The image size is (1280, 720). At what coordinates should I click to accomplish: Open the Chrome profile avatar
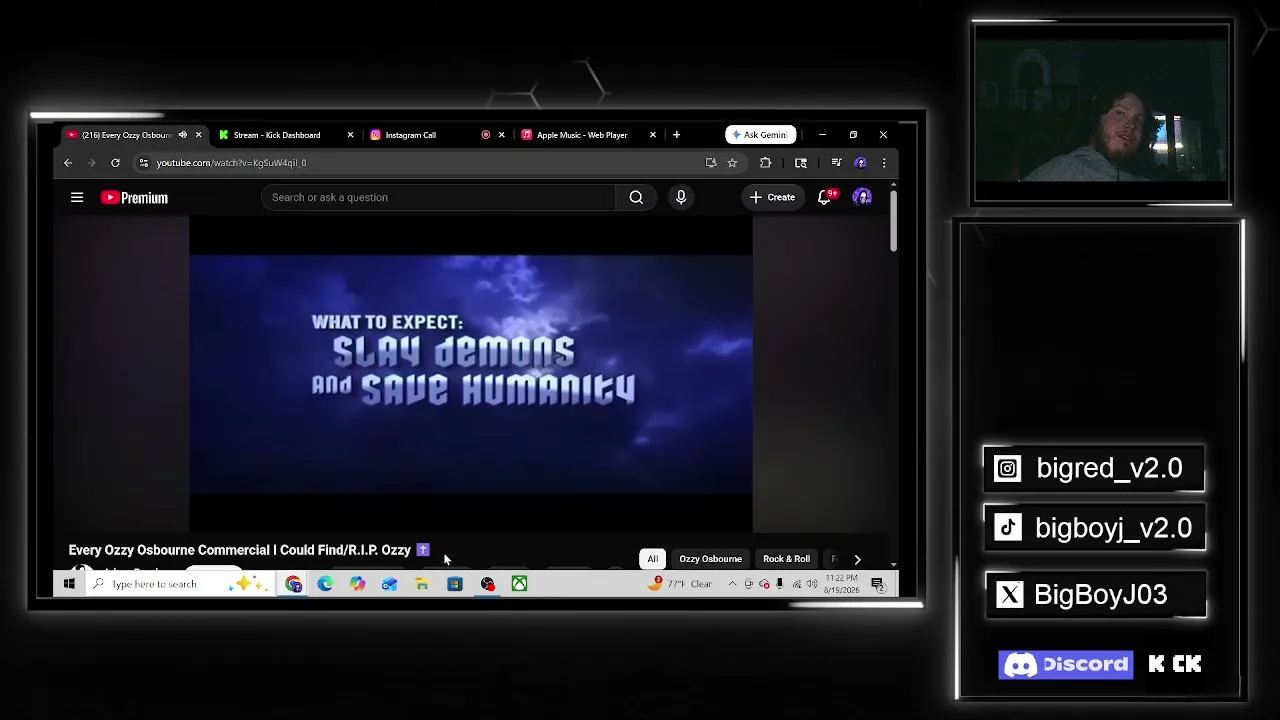coord(860,163)
